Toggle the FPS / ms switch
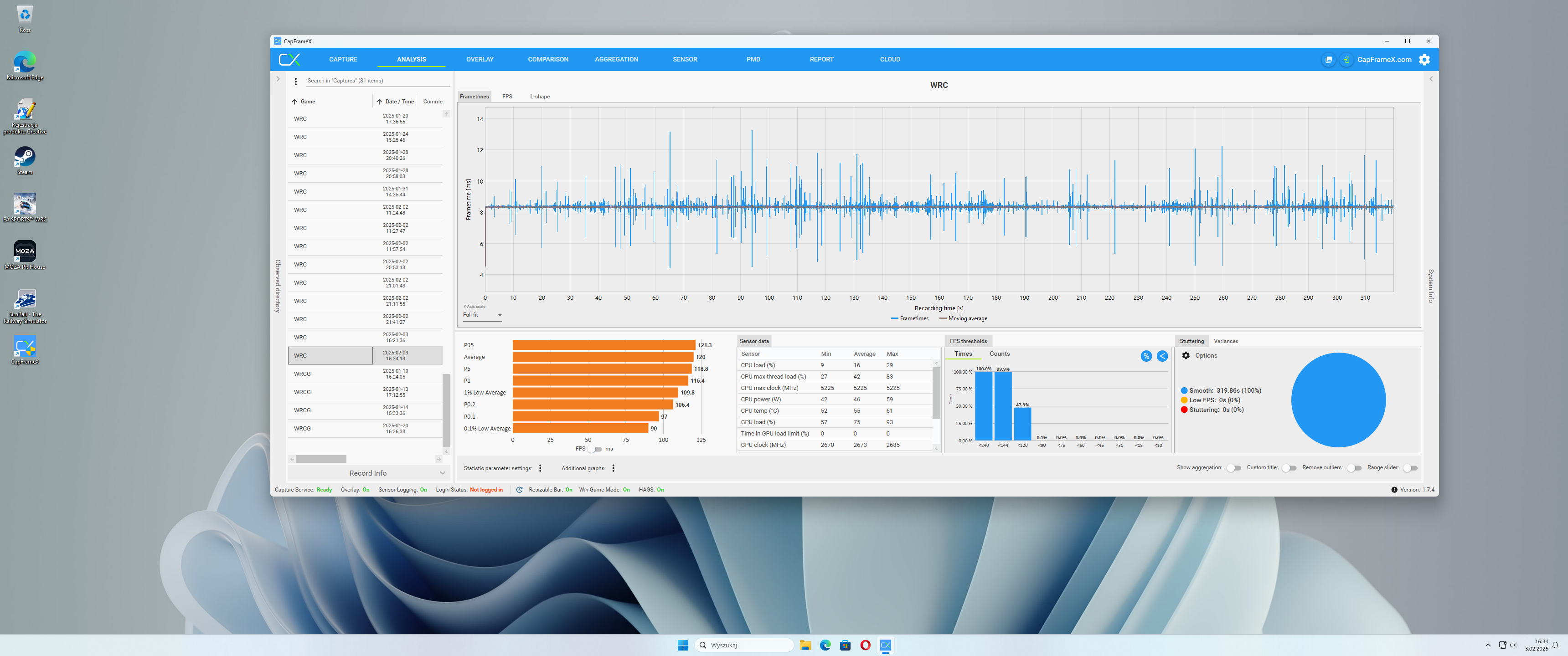 [x=595, y=449]
